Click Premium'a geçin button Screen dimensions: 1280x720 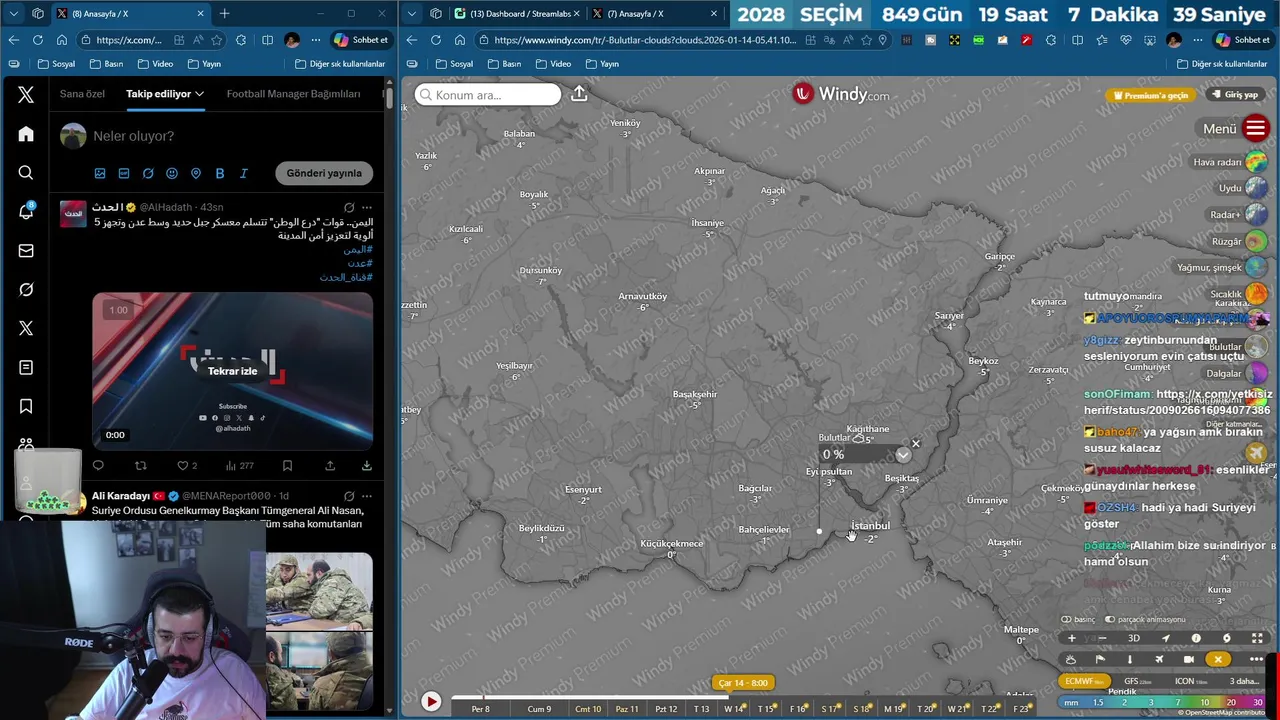tap(1150, 95)
